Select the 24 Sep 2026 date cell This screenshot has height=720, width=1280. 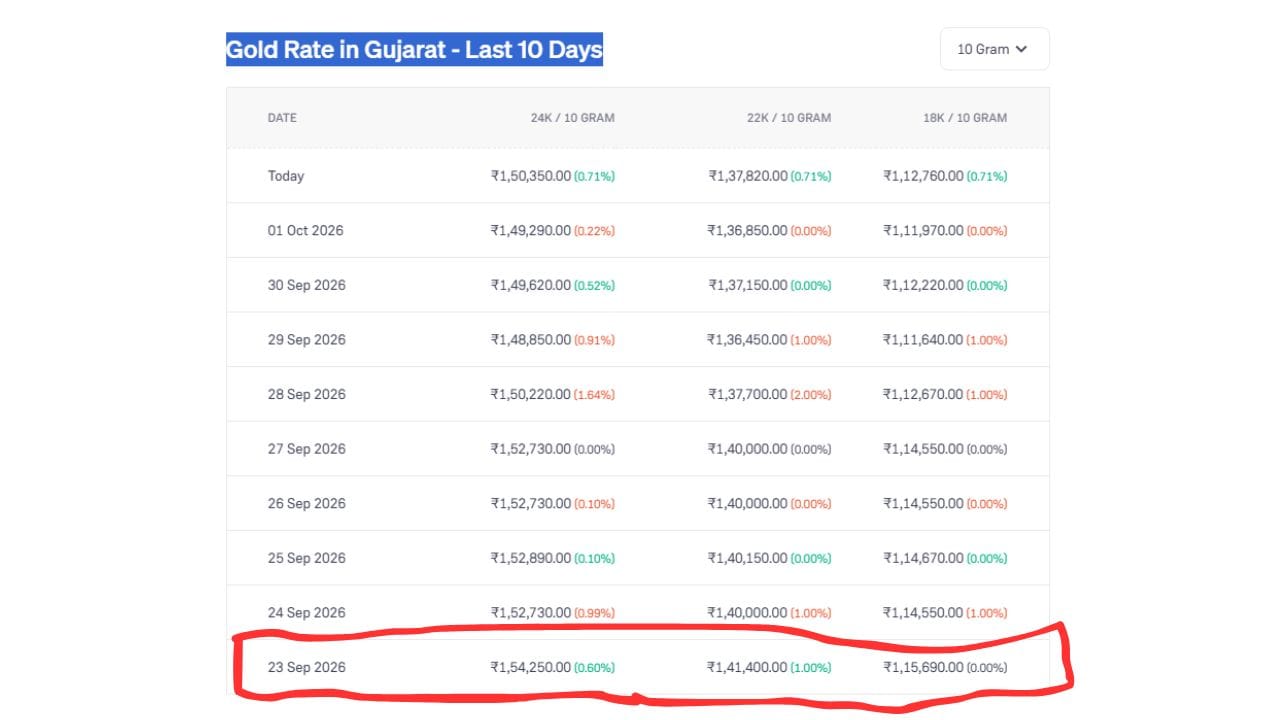(306, 613)
